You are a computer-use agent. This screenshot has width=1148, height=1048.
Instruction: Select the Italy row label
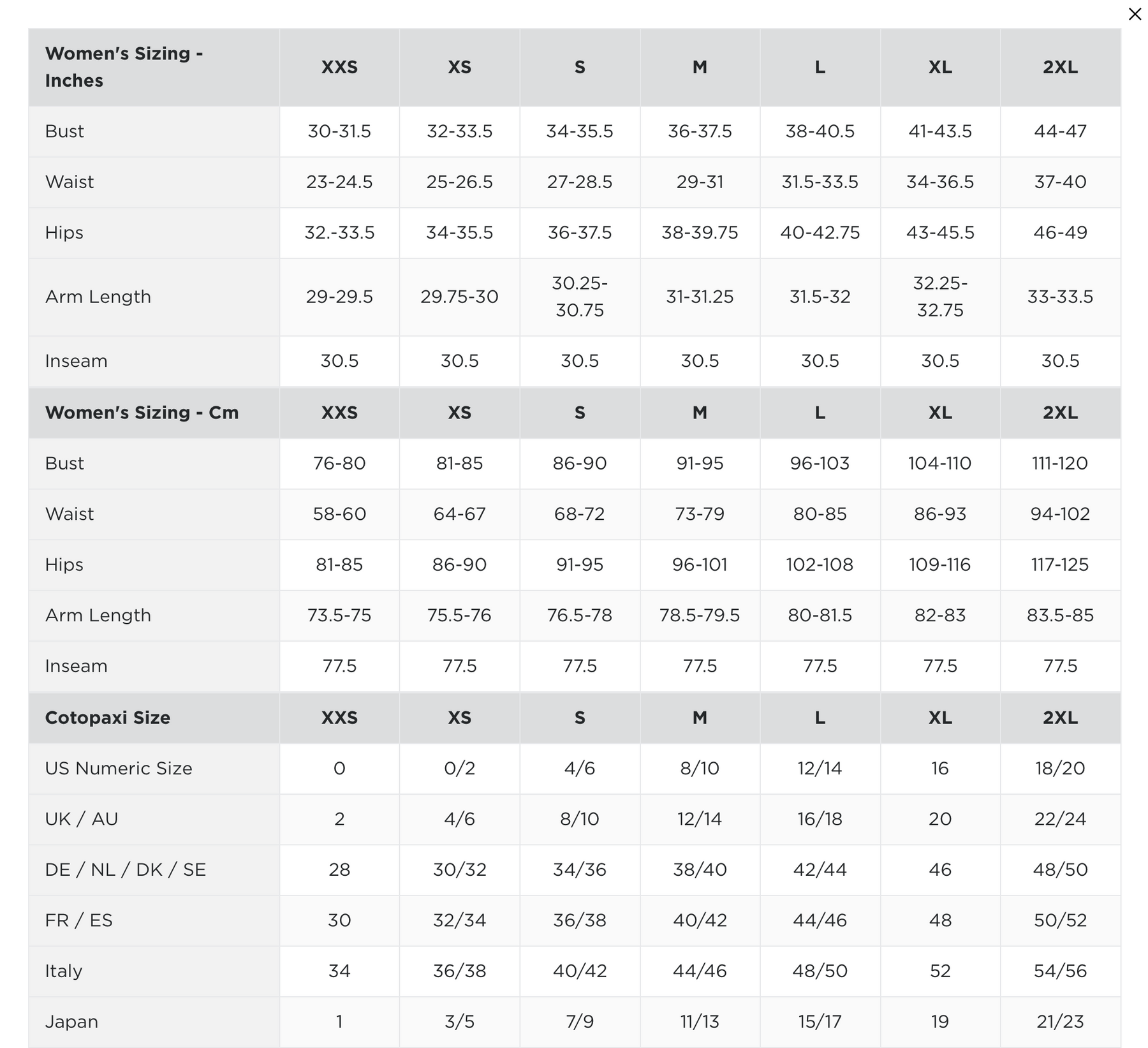click(64, 971)
